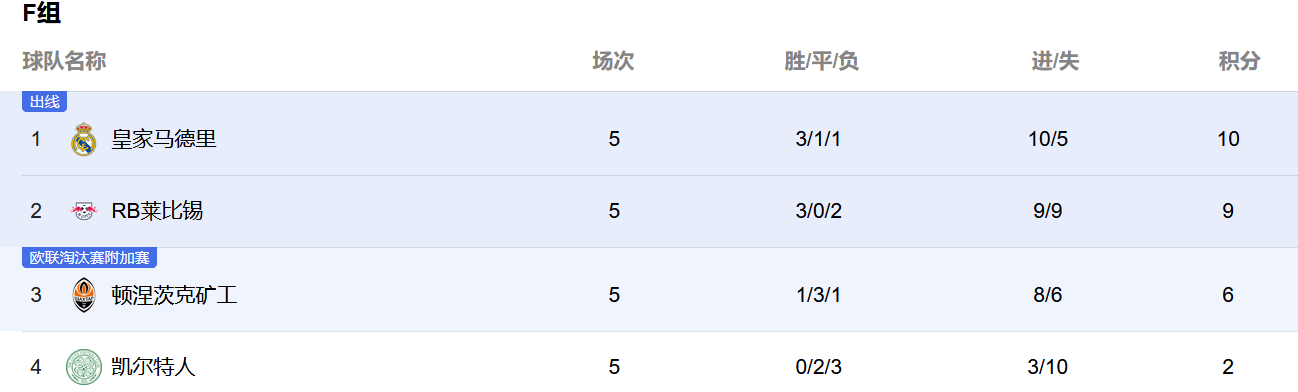Click Shakhtar's 1/3/1 win-draw-loss record
The height and width of the screenshot is (392, 1298).
point(819,295)
